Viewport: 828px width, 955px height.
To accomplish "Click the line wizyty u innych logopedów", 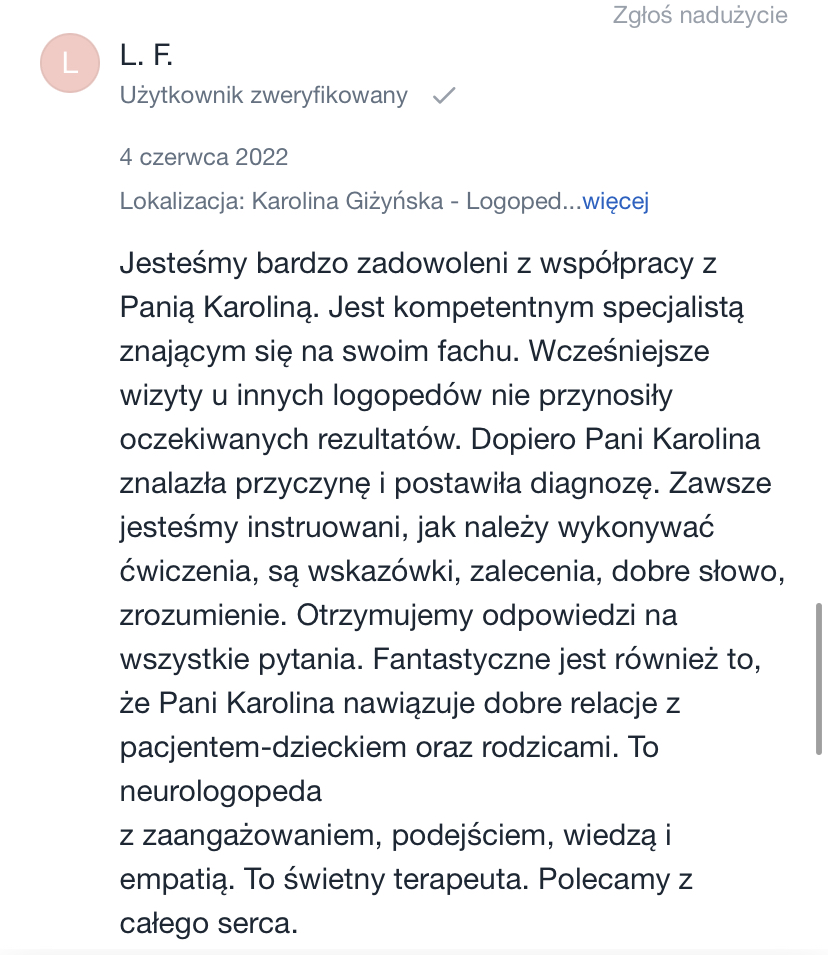I will coord(396,396).
